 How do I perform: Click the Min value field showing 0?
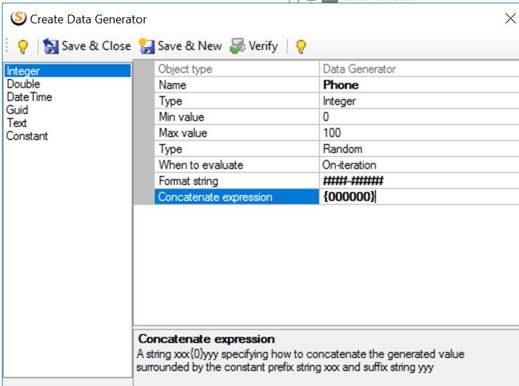pyautogui.click(x=419, y=117)
